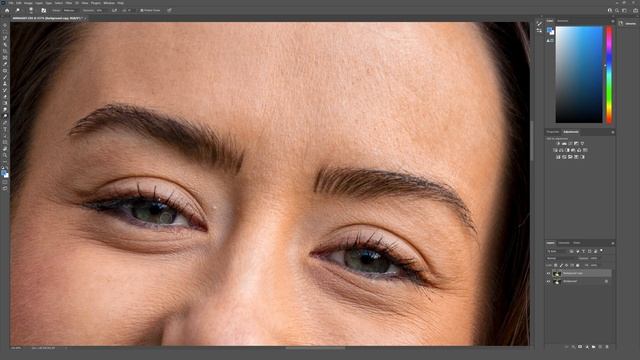Viewport: 640px width, 360px height.
Task: Toggle Lock position
Action: (x=567, y=265)
